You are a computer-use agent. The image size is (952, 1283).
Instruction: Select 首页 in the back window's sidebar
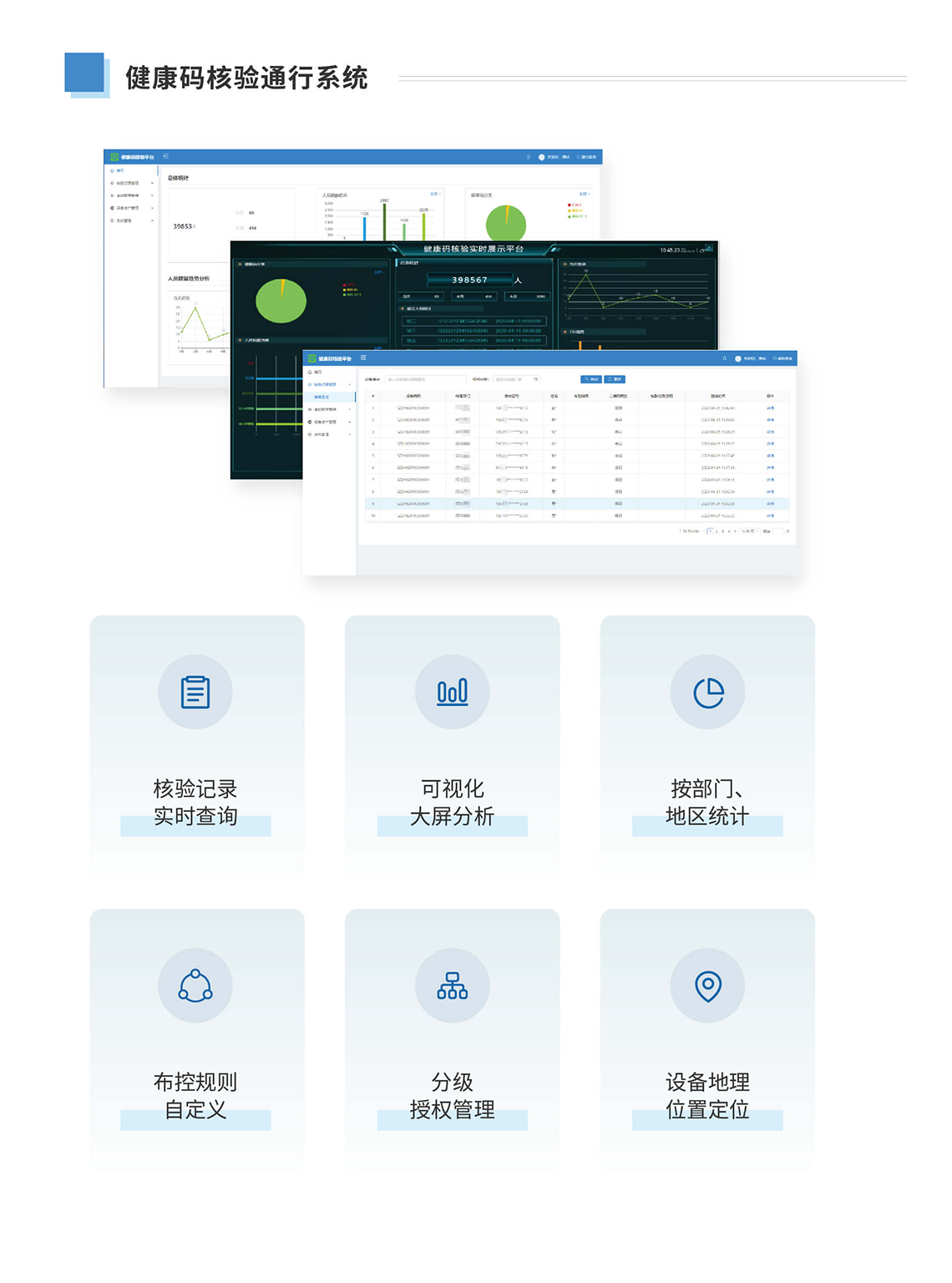120,170
